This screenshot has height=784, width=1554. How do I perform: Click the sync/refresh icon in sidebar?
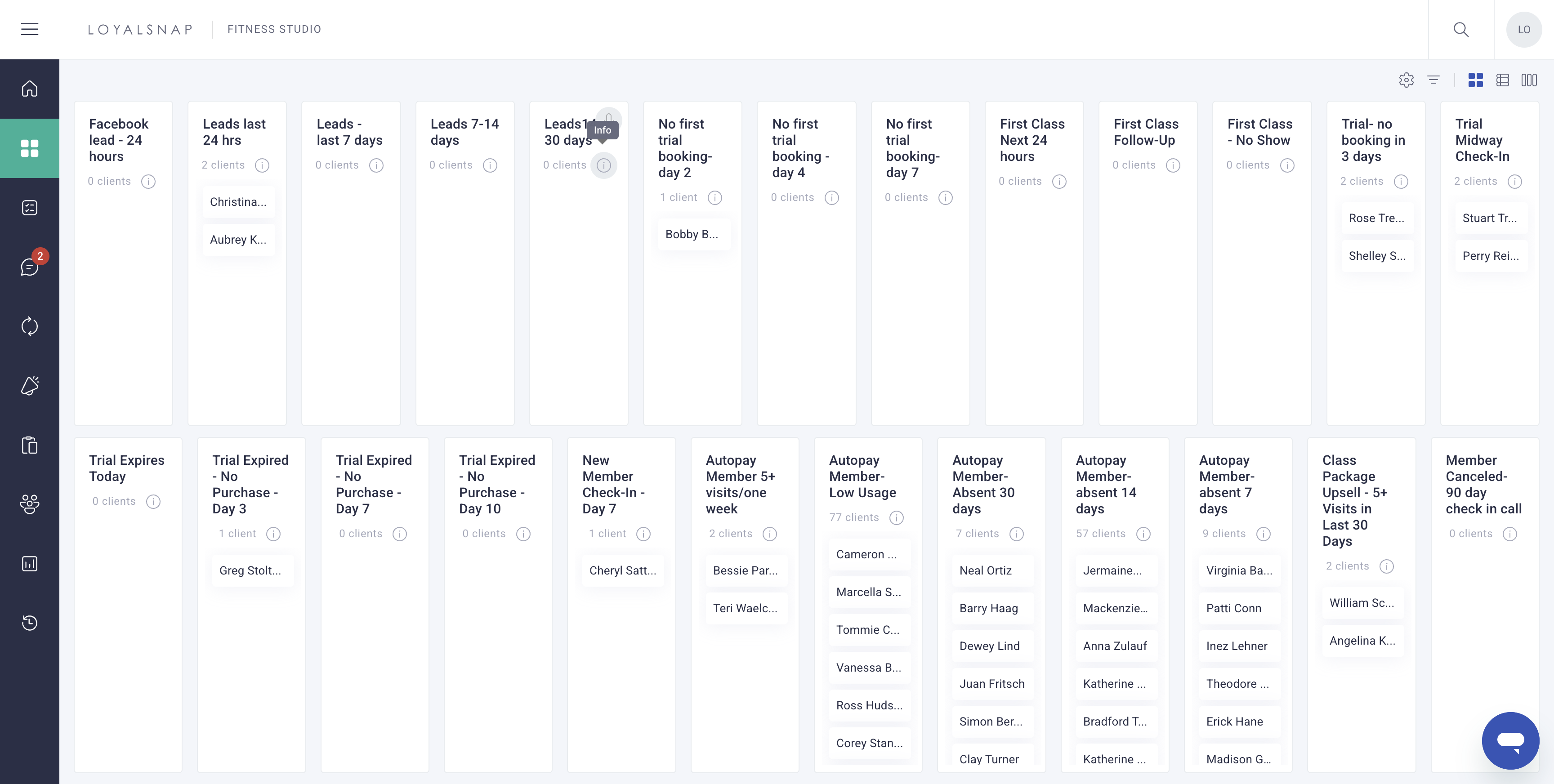click(30, 326)
